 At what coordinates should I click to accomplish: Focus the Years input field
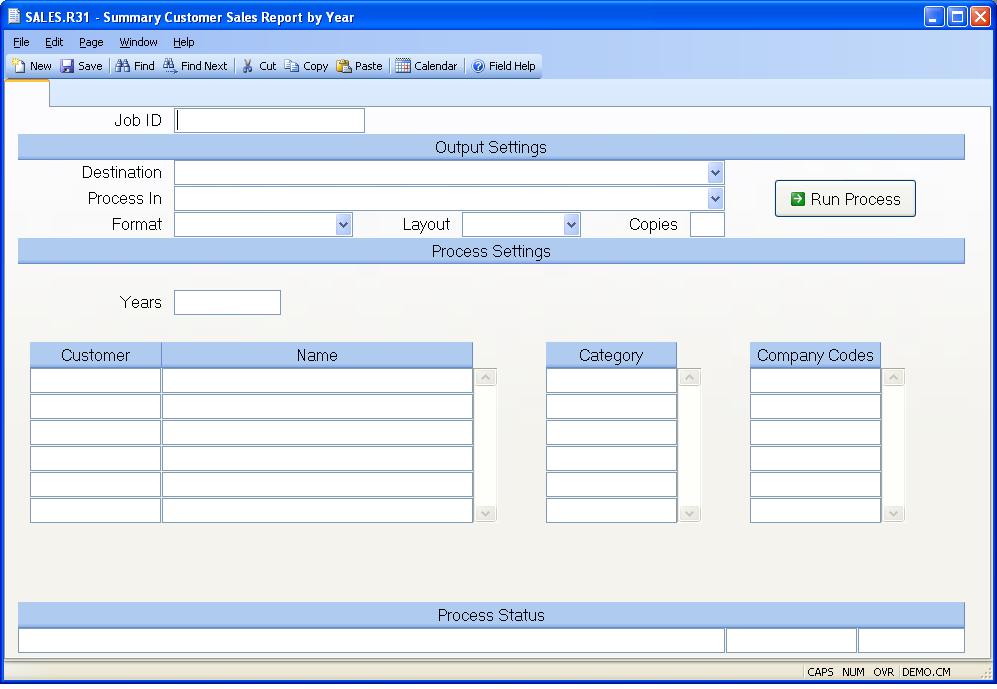pos(227,303)
